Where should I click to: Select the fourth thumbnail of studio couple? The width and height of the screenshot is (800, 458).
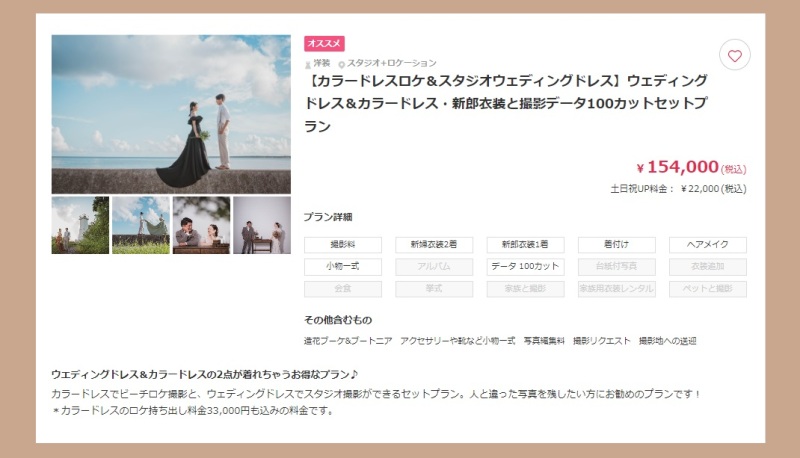click(x=262, y=225)
